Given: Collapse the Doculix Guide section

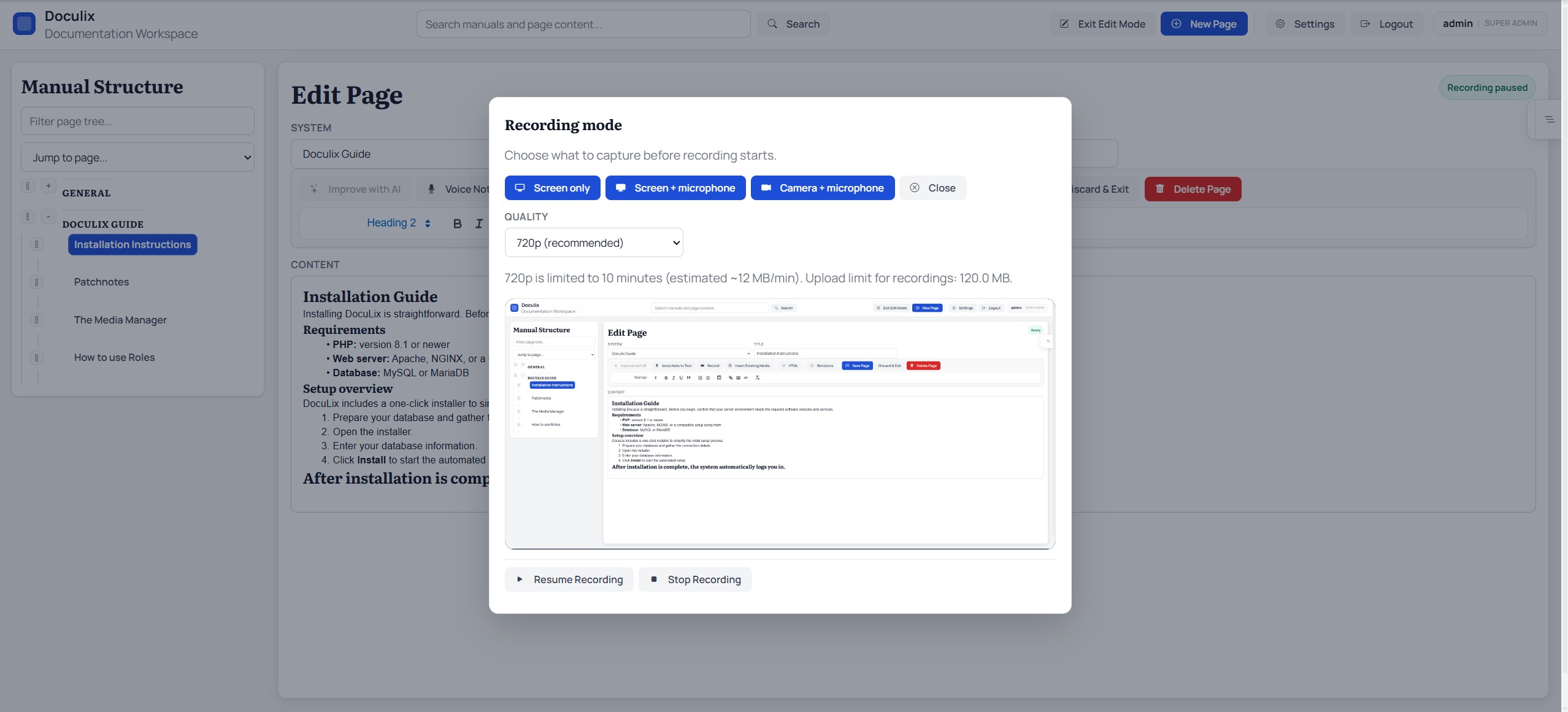Looking at the screenshot, I should point(48,216).
